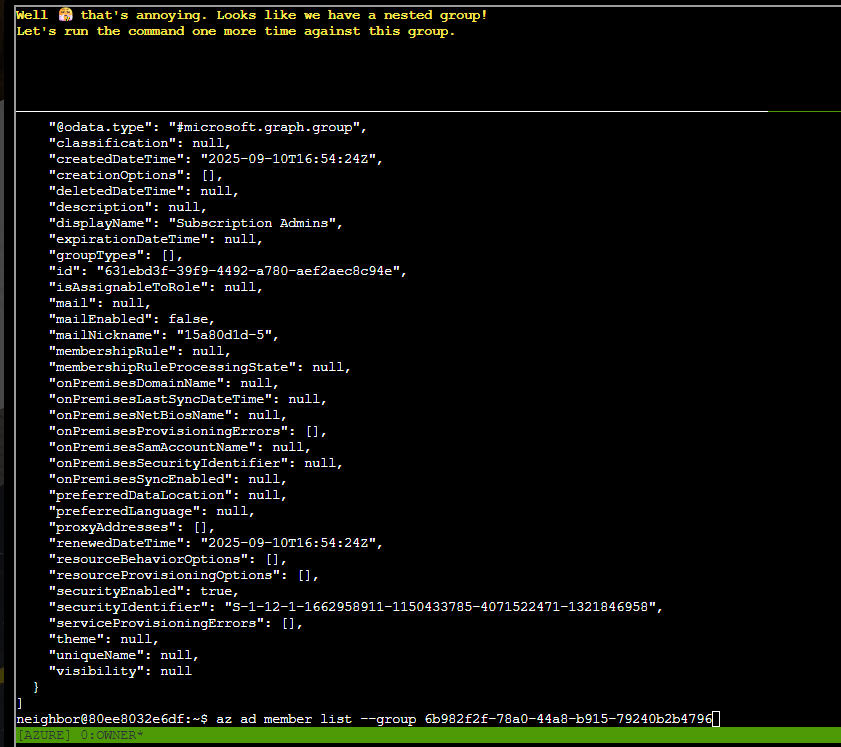Click the [AZURE] session name in status bar
This screenshot has width=841, height=747.
coord(43,735)
